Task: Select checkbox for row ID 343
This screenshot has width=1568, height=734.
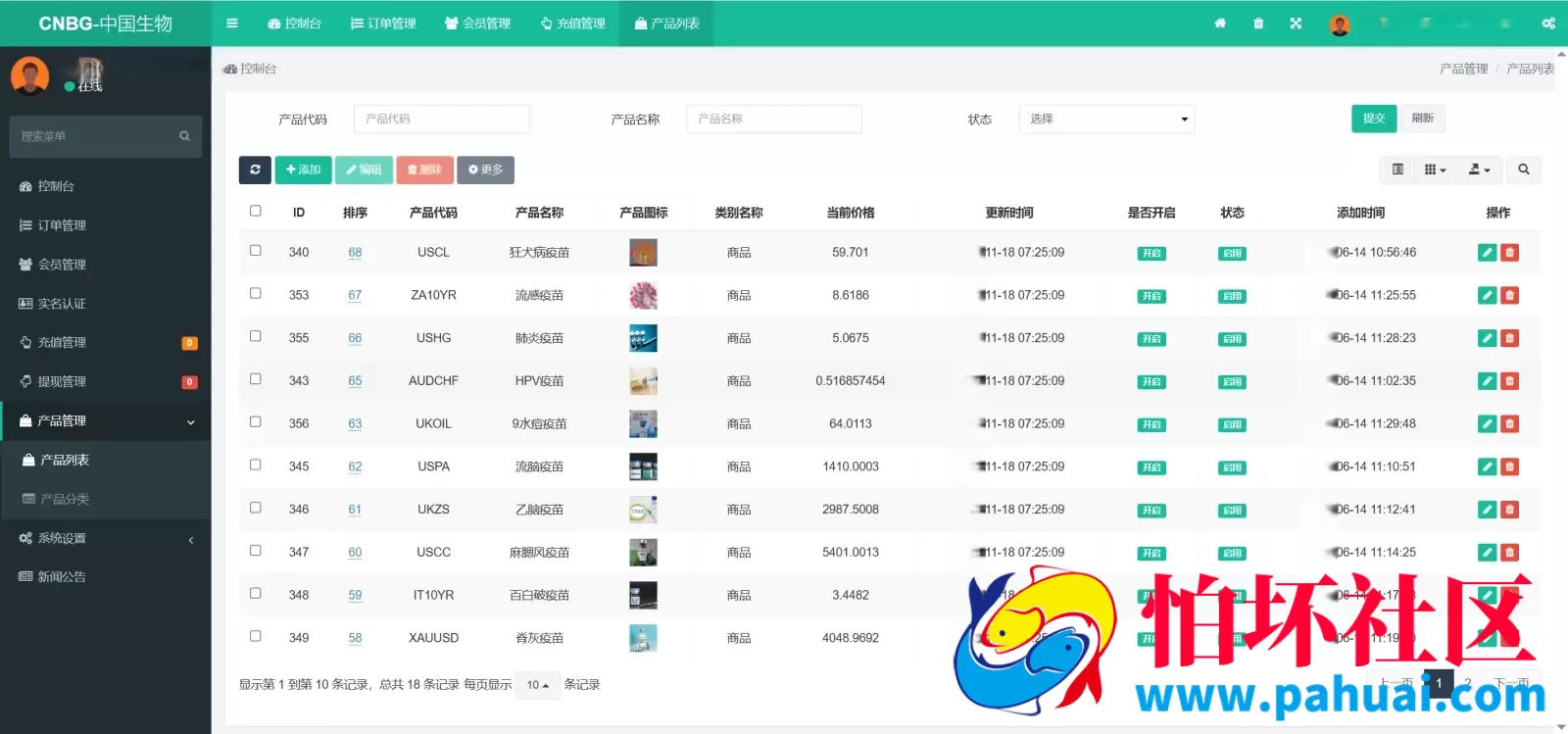Action: coord(256,379)
